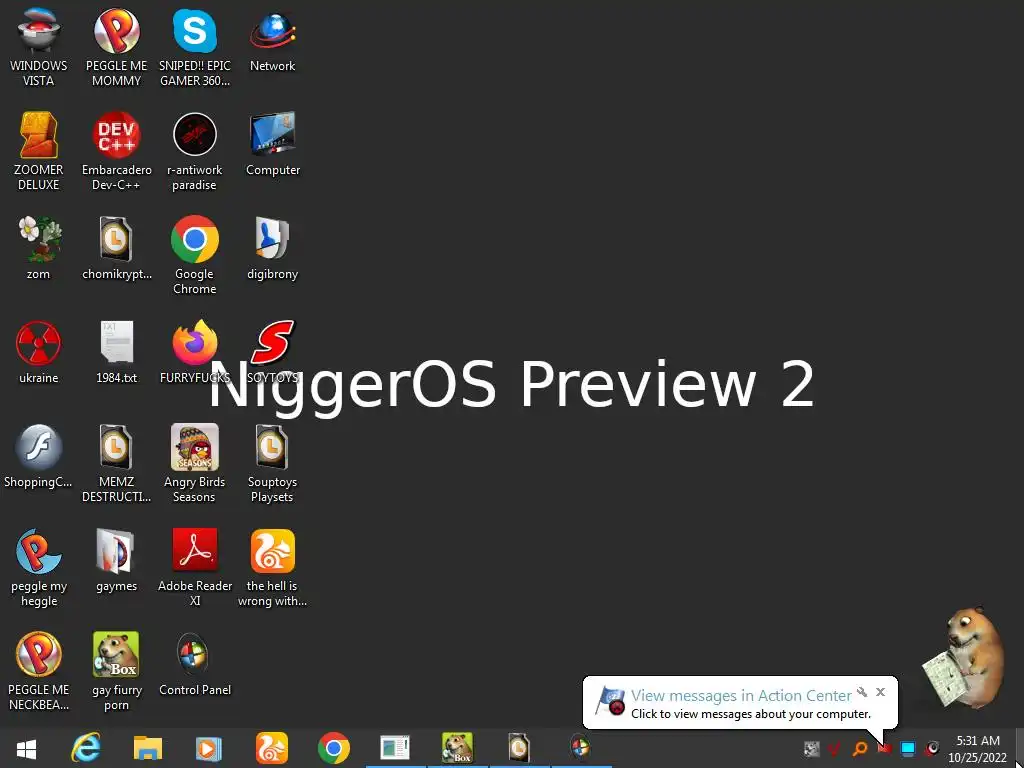Launch Google Chrome from the desktop
Image resolution: width=1024 pixels, height=768 pixels.
tap(195, 255)
